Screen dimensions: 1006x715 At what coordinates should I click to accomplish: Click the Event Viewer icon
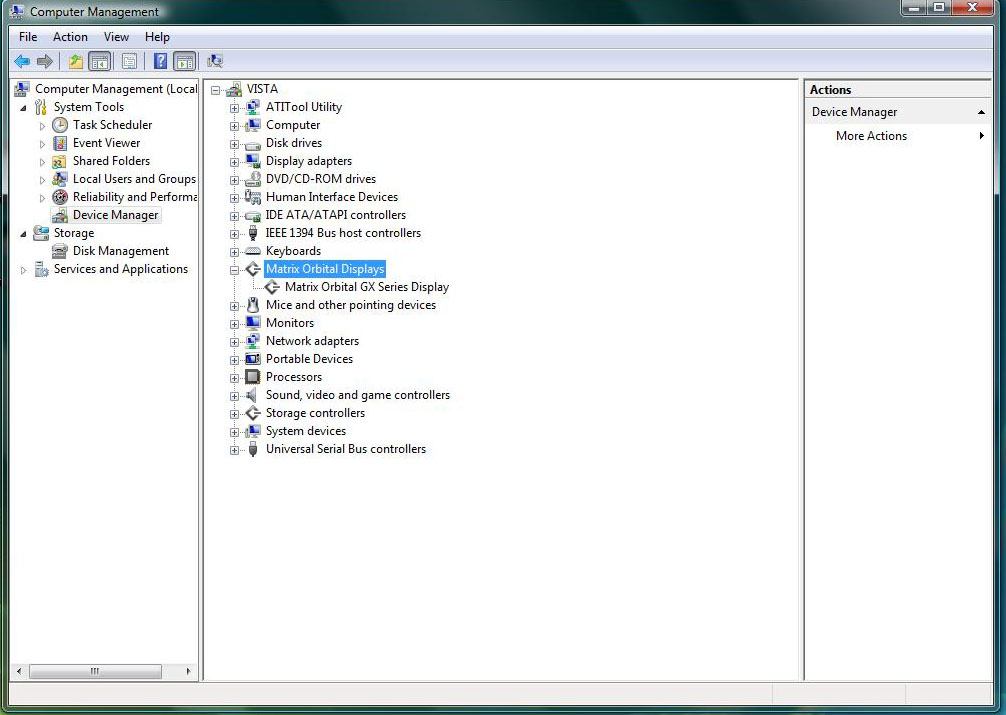click(x=60, y=143)
